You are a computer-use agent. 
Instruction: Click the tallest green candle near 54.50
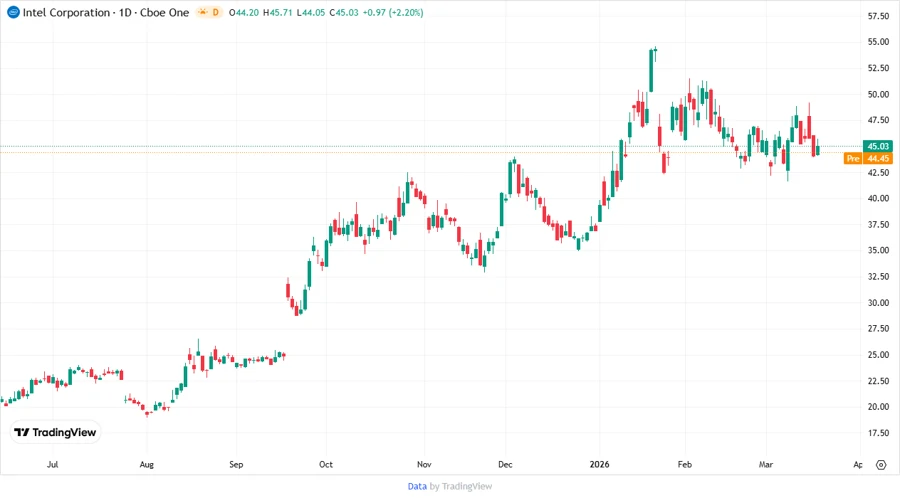point(651,71)
